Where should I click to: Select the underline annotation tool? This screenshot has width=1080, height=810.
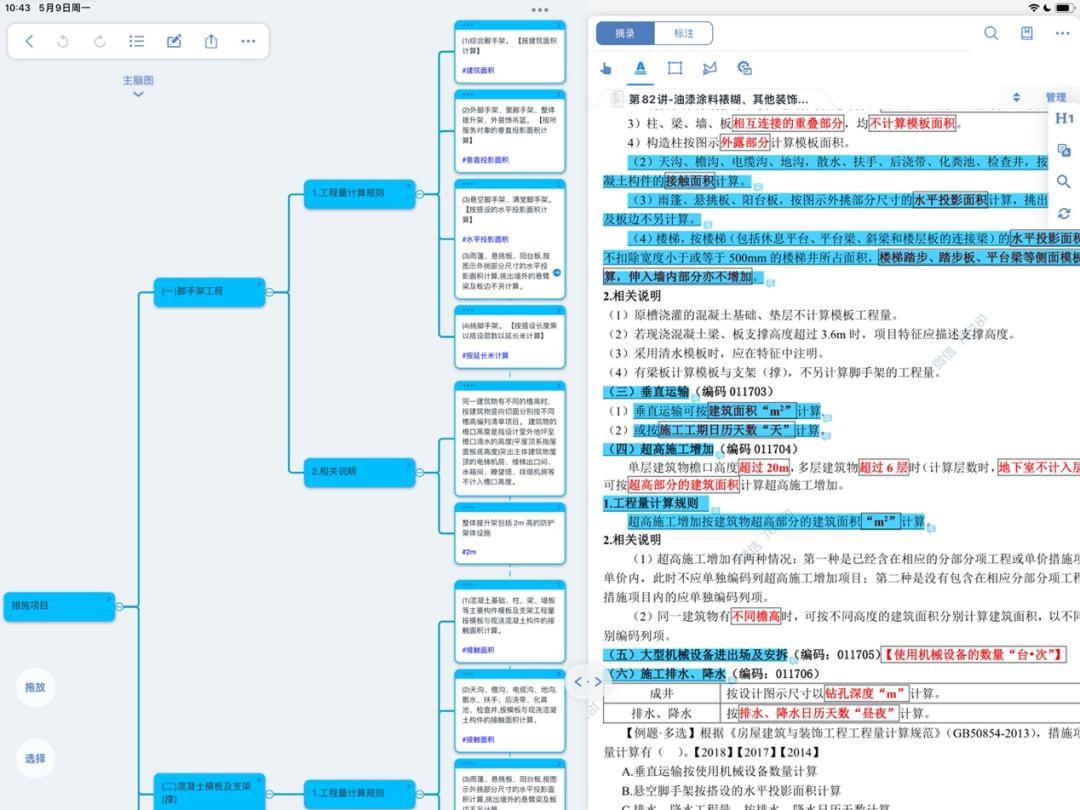640,68
